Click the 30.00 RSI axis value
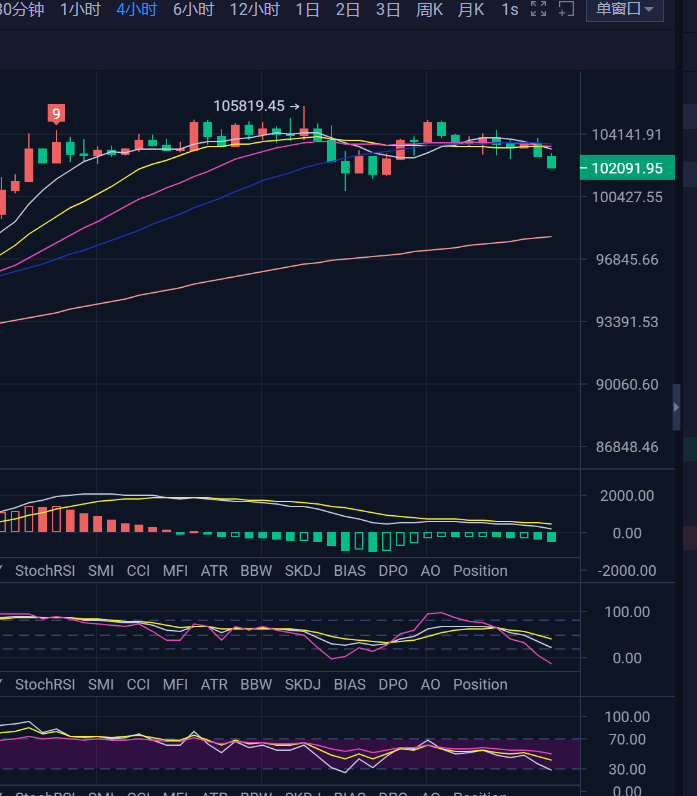697x796 pixels. 627,769
